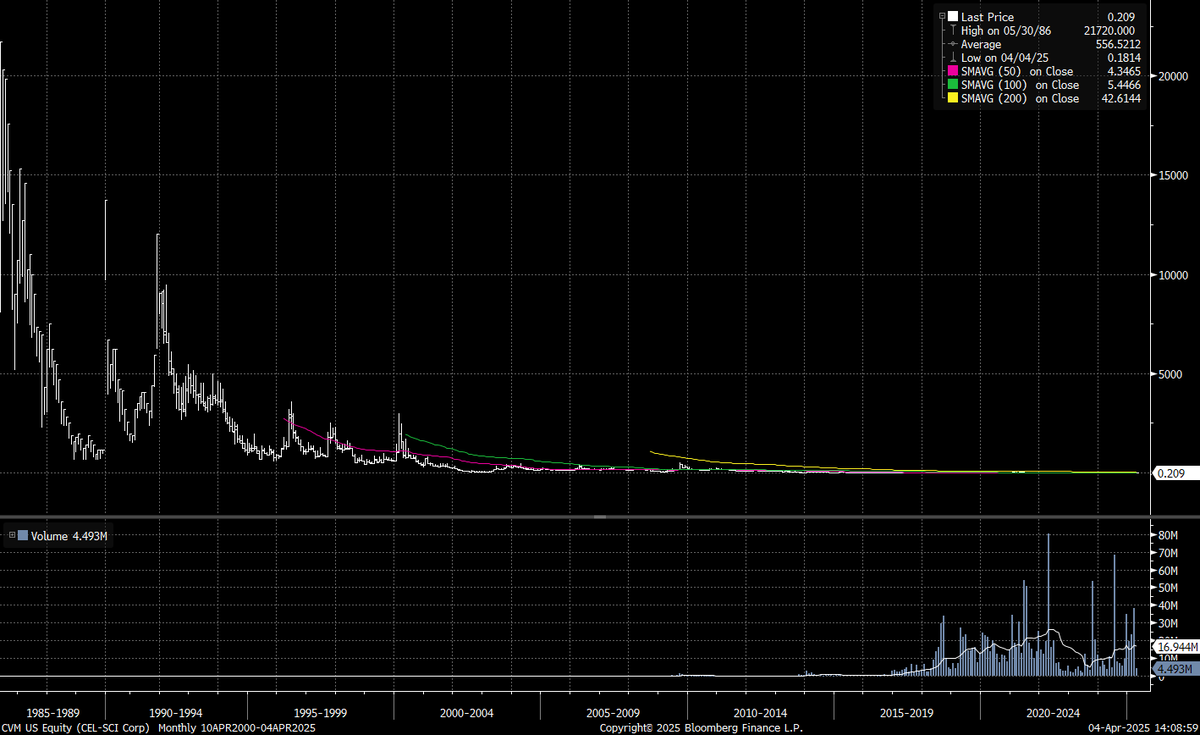Collapse the Last Price legend tree
Screen dimensions: 1200x735
tap(942, 17)
